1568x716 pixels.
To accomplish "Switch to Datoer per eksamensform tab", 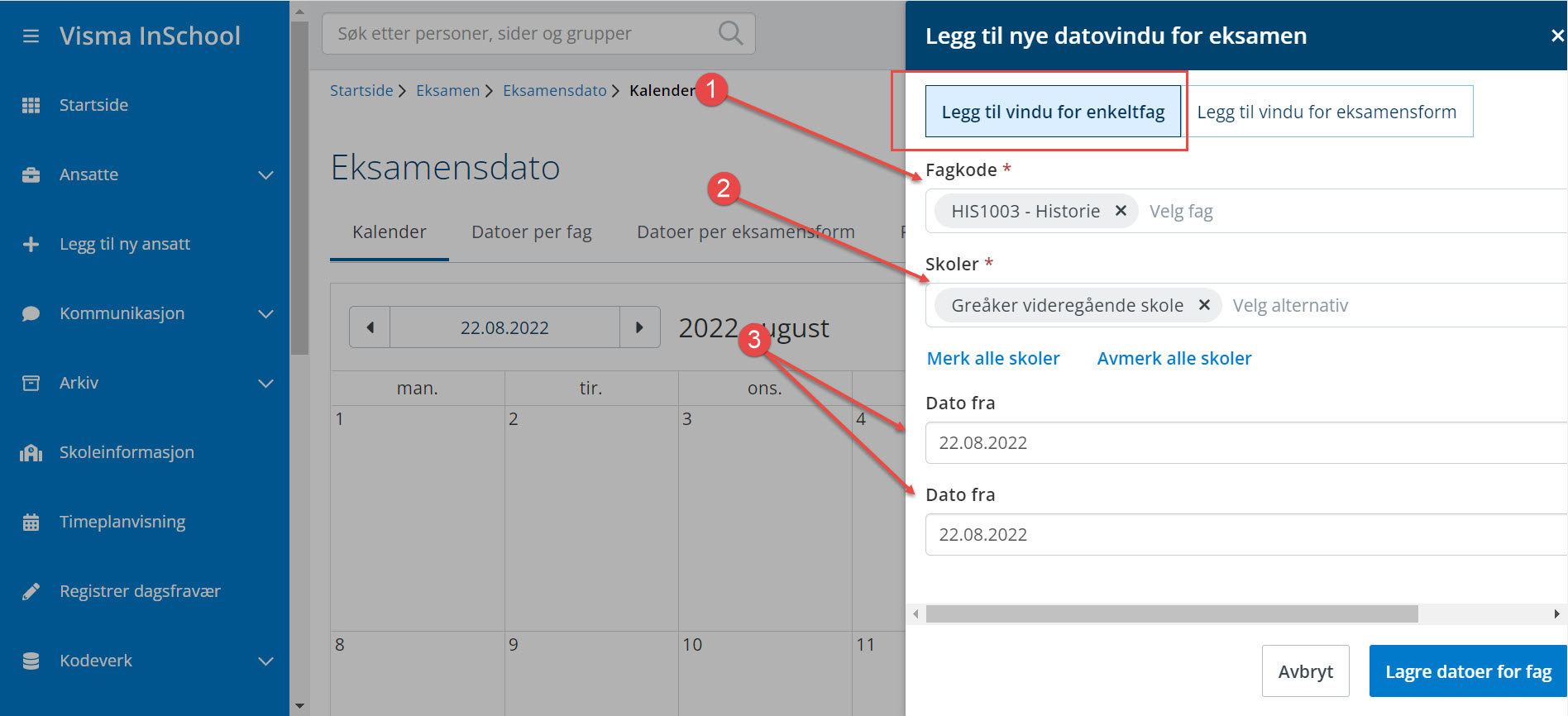I will [x=746, y=232].
